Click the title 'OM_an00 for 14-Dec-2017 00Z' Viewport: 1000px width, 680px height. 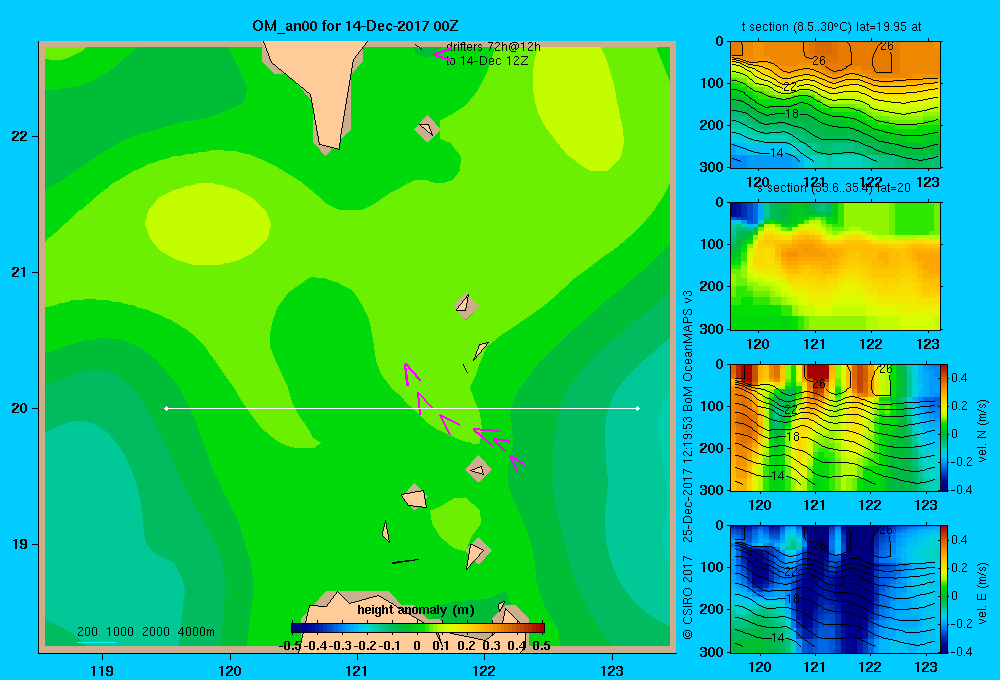pos(355,26)
